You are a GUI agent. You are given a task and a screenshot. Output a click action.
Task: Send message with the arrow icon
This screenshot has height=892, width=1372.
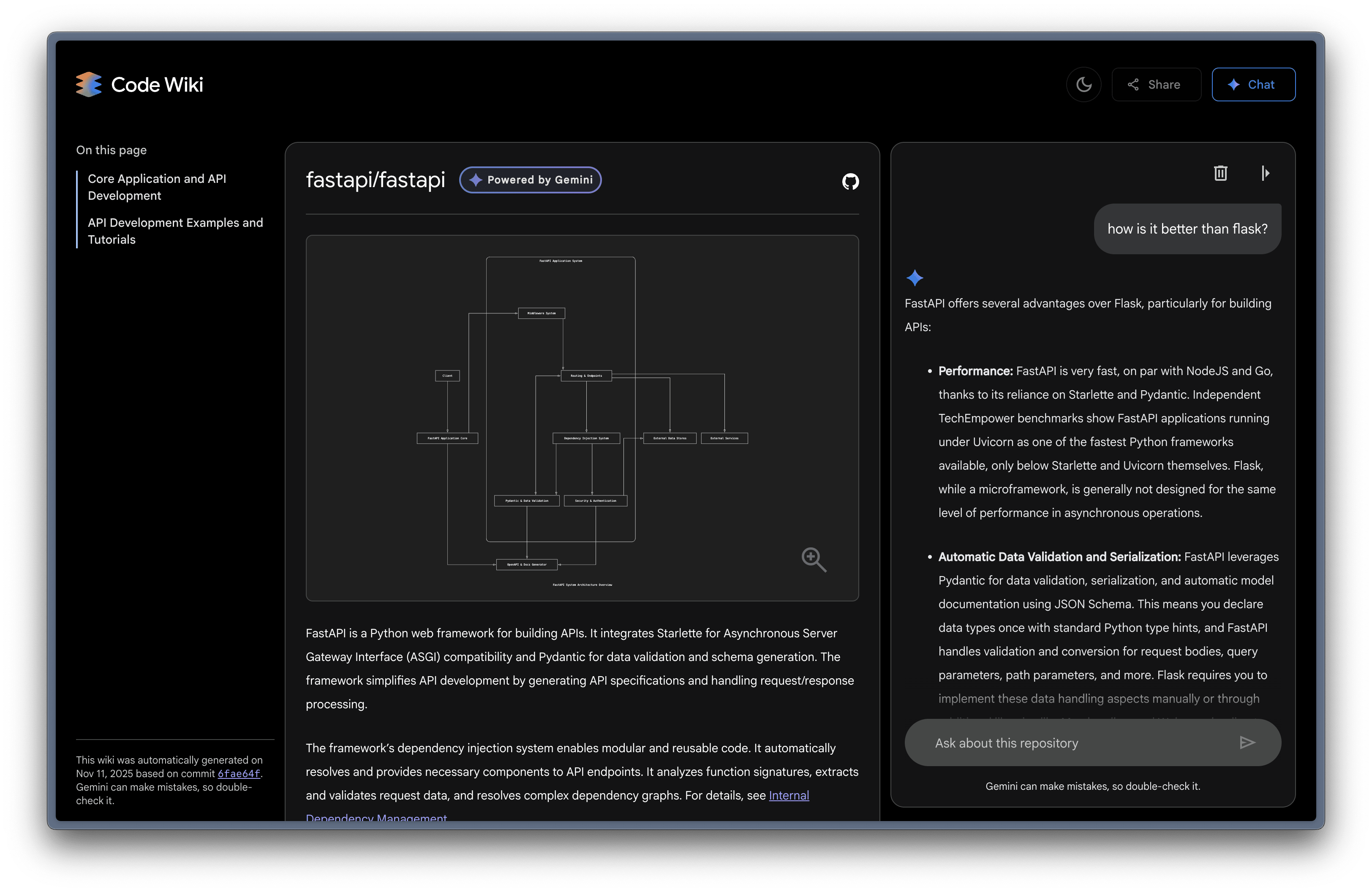point(1247,742)
